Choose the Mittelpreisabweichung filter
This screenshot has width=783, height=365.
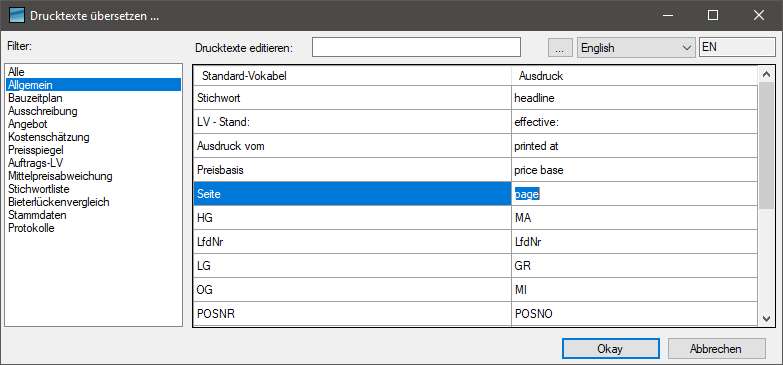93,176
